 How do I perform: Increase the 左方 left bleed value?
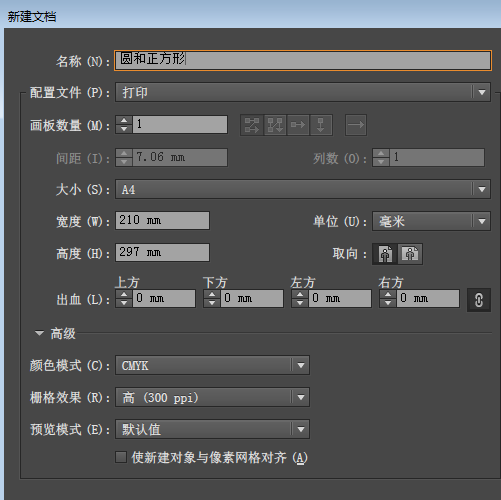click(x=300, y=294)
